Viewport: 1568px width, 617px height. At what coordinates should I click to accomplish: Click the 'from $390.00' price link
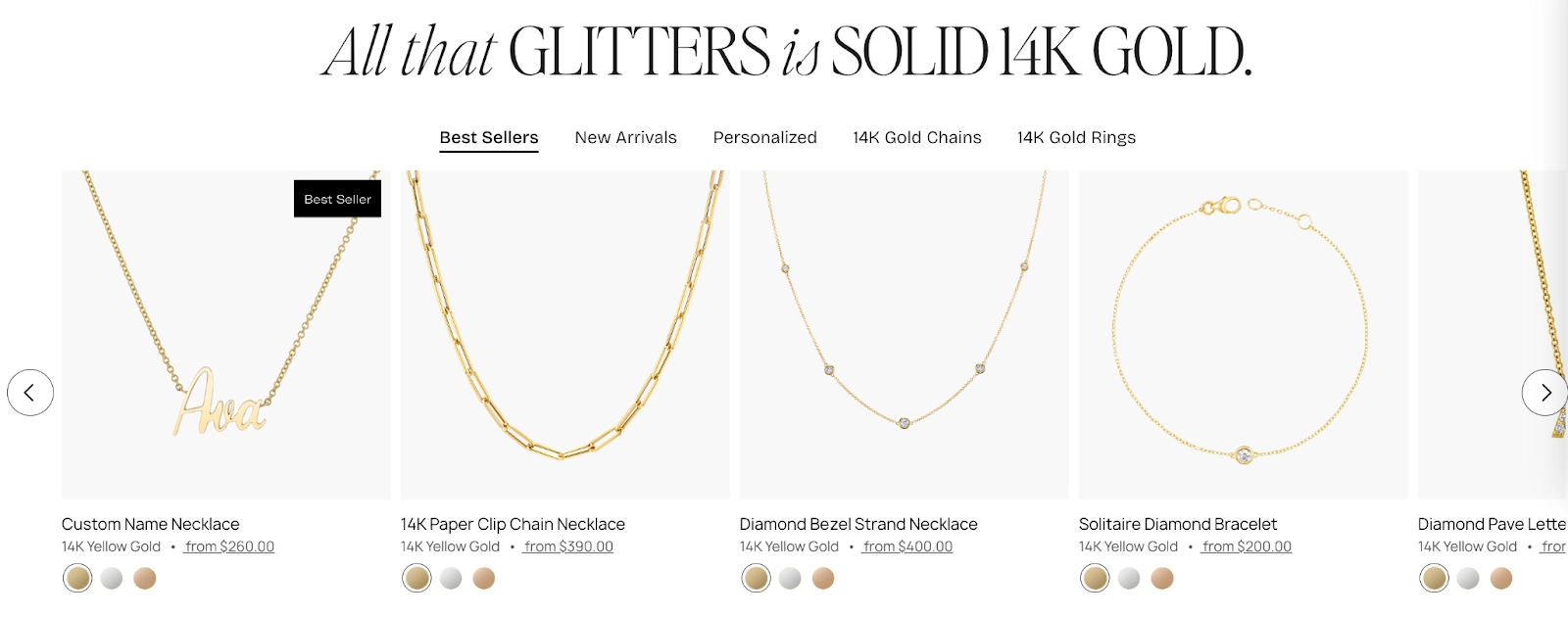[x=569, y=546]
